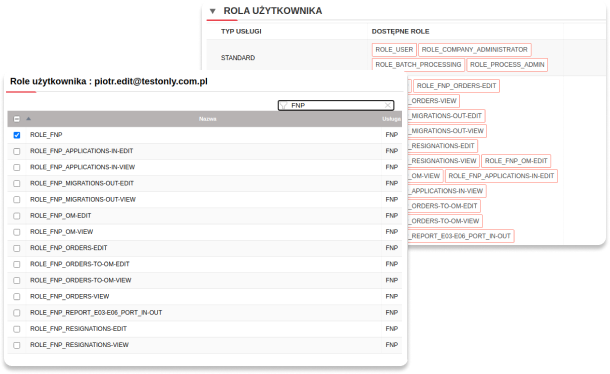The height and width of the screenshot is (374, 610).
Task: Click the MIGRATIONS-OUT-VIEW tag in background panel
Action: point(447,131)
